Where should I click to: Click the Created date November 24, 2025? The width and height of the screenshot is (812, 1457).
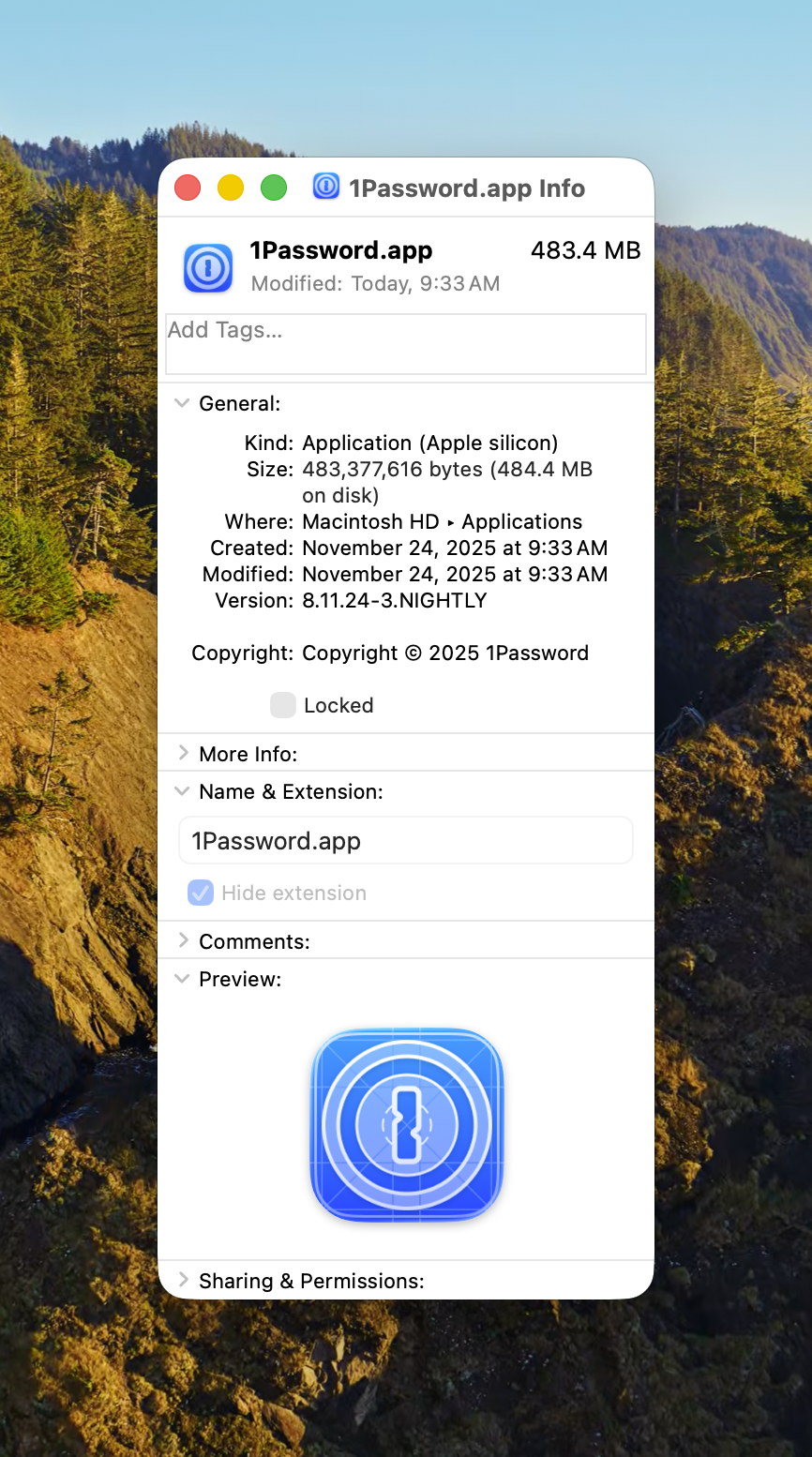455,548
